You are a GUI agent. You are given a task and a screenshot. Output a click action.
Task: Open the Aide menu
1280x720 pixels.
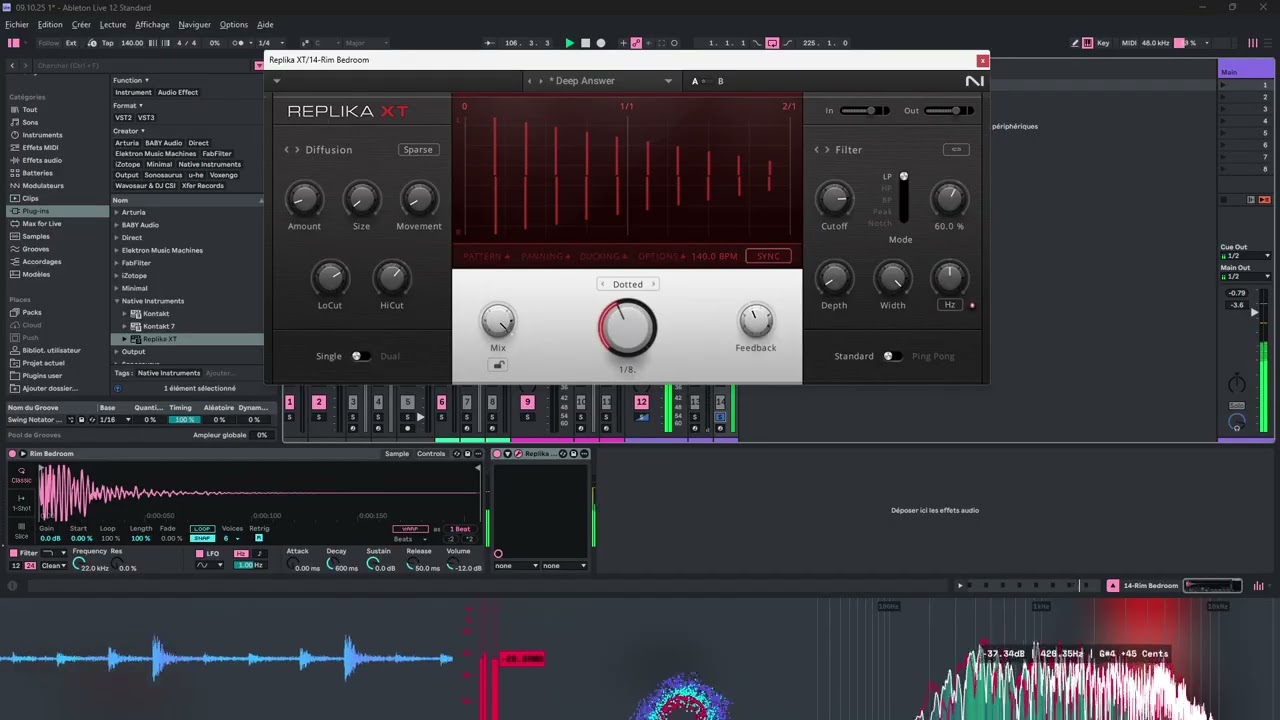265,25
